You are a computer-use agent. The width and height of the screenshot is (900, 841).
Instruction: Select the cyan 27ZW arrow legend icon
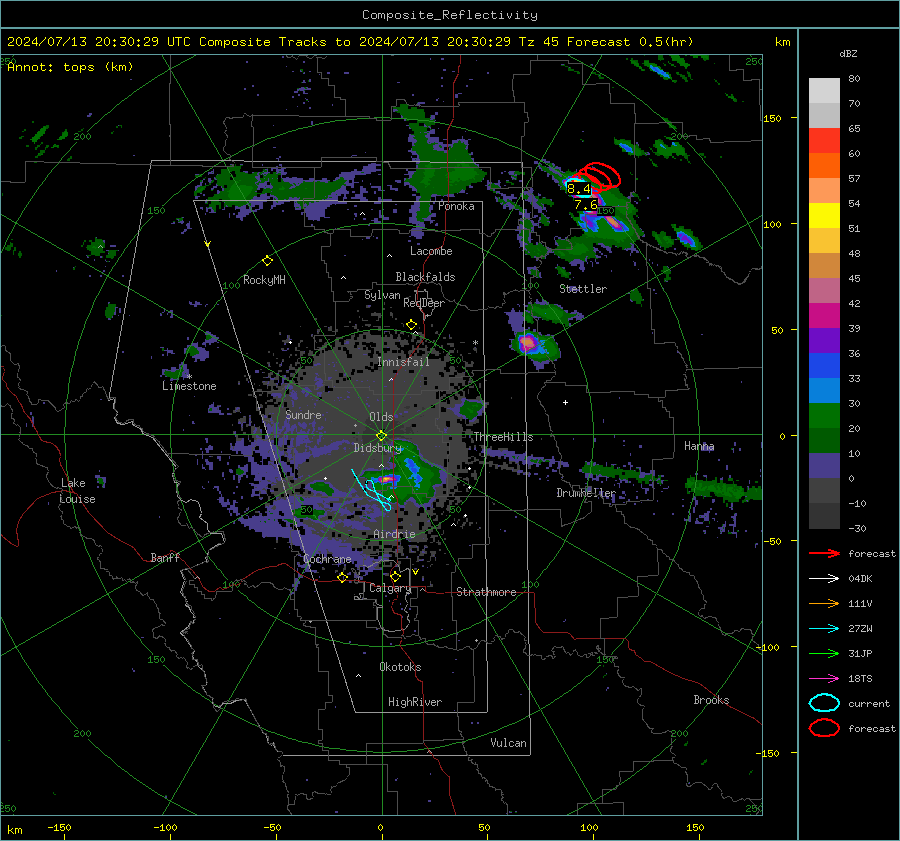pos(824,629)
